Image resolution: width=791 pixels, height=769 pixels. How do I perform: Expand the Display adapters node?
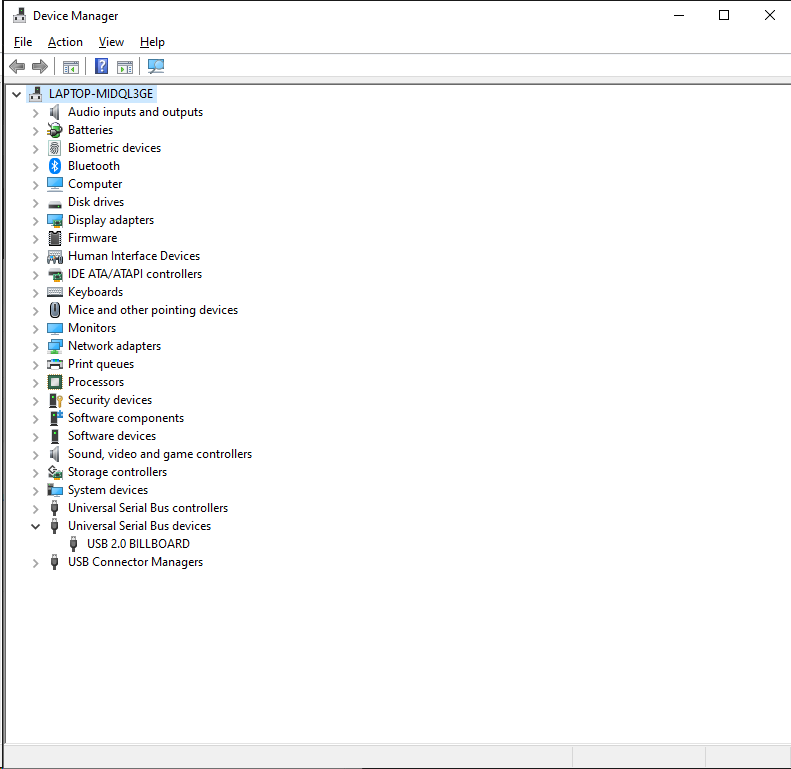[x=36, y=220]
